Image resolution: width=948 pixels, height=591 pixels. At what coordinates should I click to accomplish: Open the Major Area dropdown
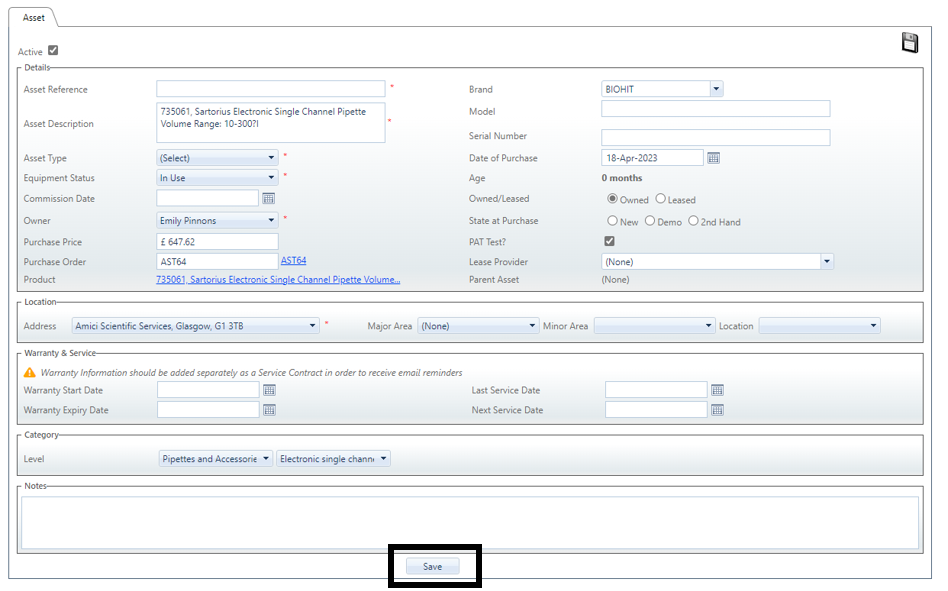pos(478,326)
